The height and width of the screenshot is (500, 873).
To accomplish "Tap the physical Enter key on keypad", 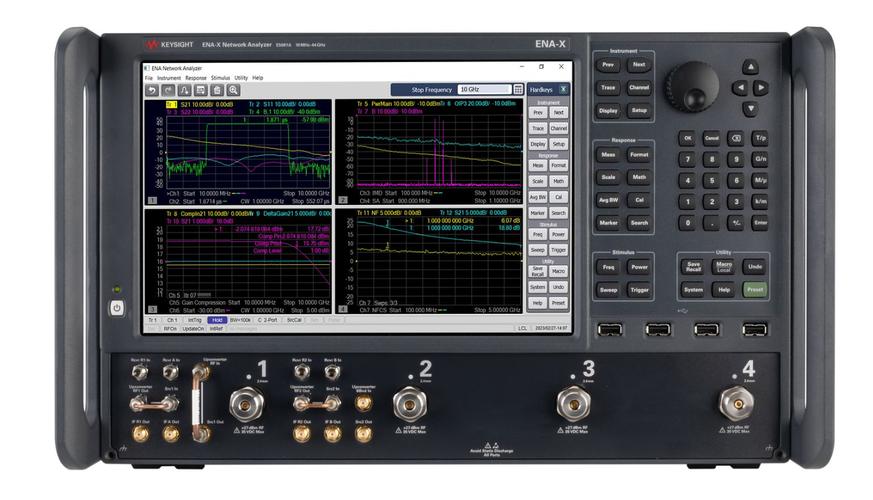I will click(761, 223).
